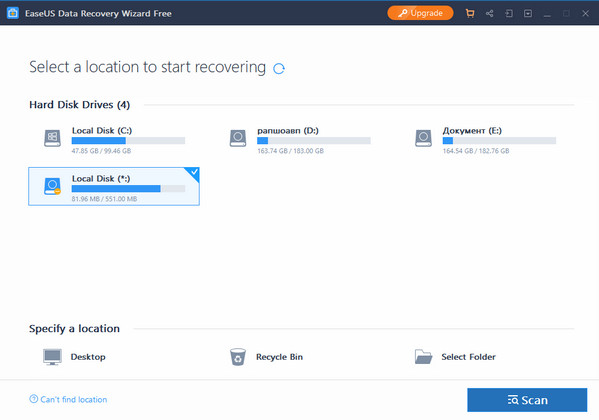
Task: Choose Desktop as recovery location
Action: pos(74,357)
